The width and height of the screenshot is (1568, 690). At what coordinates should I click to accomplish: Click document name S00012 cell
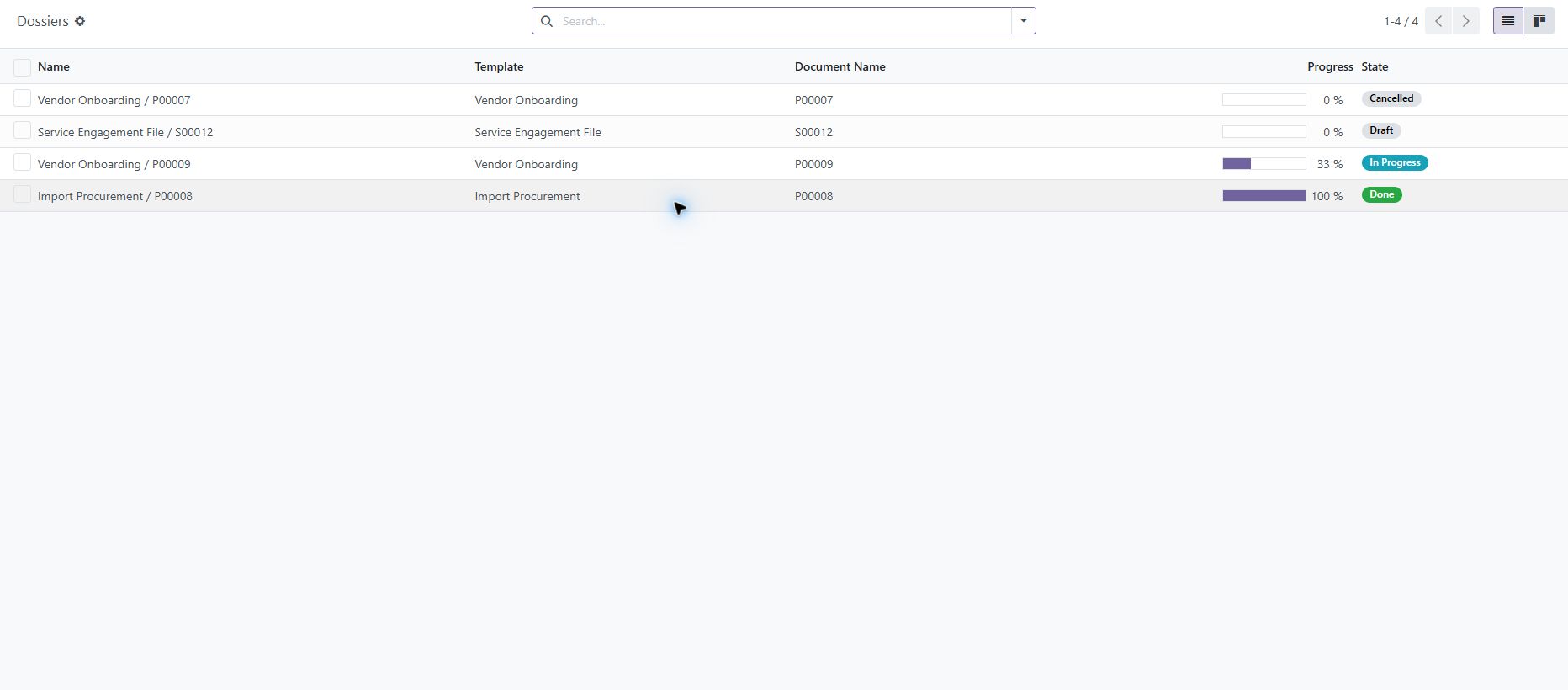click(x=814, y=132)
